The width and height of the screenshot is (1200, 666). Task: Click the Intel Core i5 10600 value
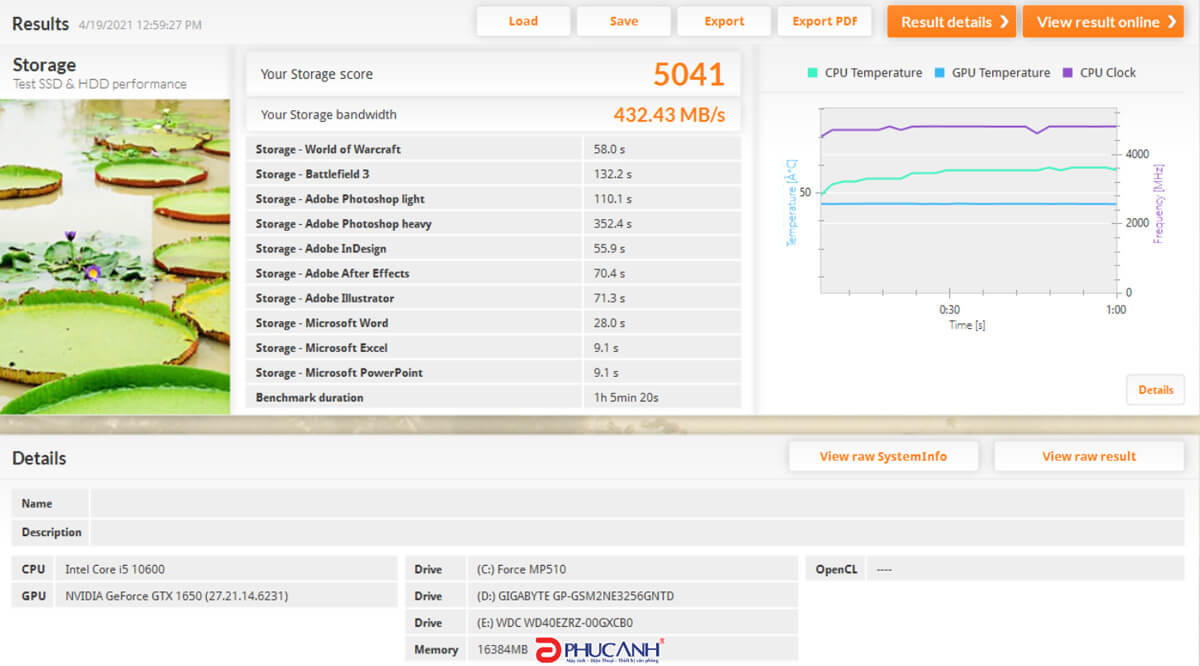click(x=115, y=569)
